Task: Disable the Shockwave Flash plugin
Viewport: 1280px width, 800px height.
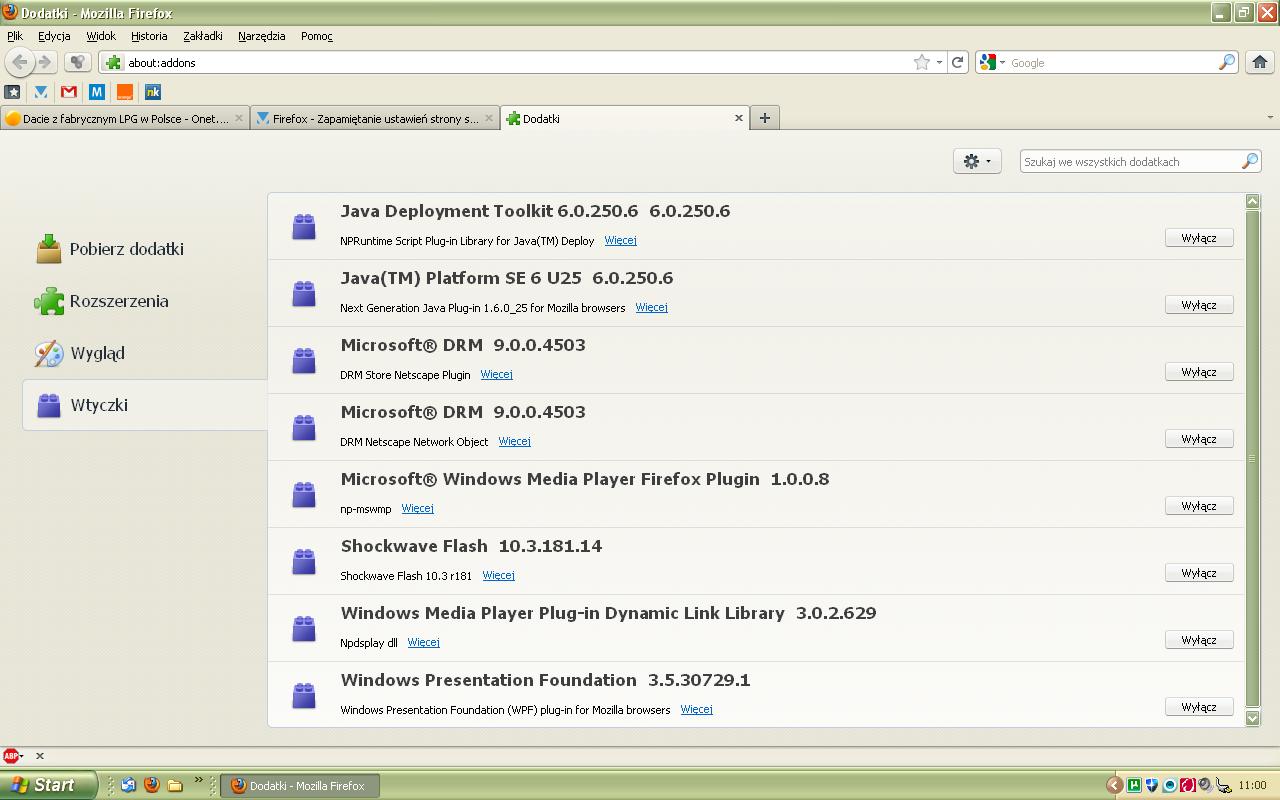Action: 1199,573
